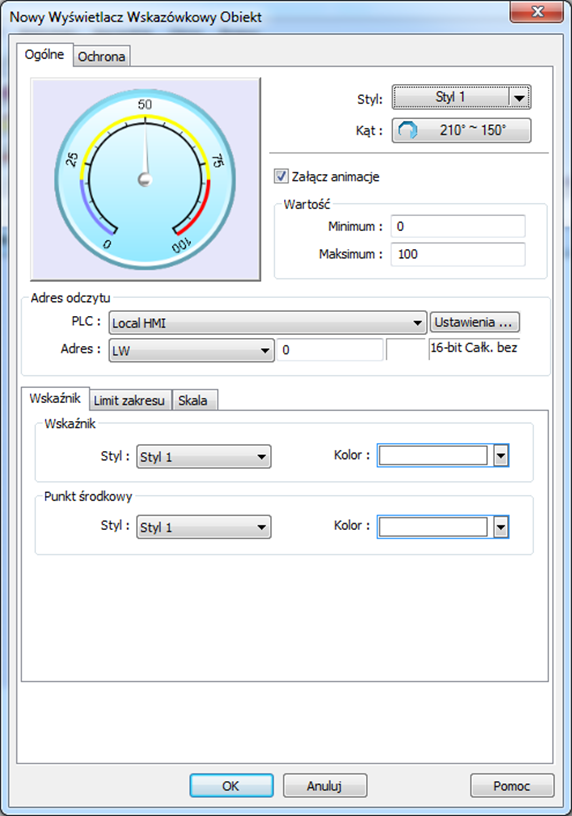
Task: Click the arrow of the meter Styl 1 dropdown
Action: pos(519,98)
